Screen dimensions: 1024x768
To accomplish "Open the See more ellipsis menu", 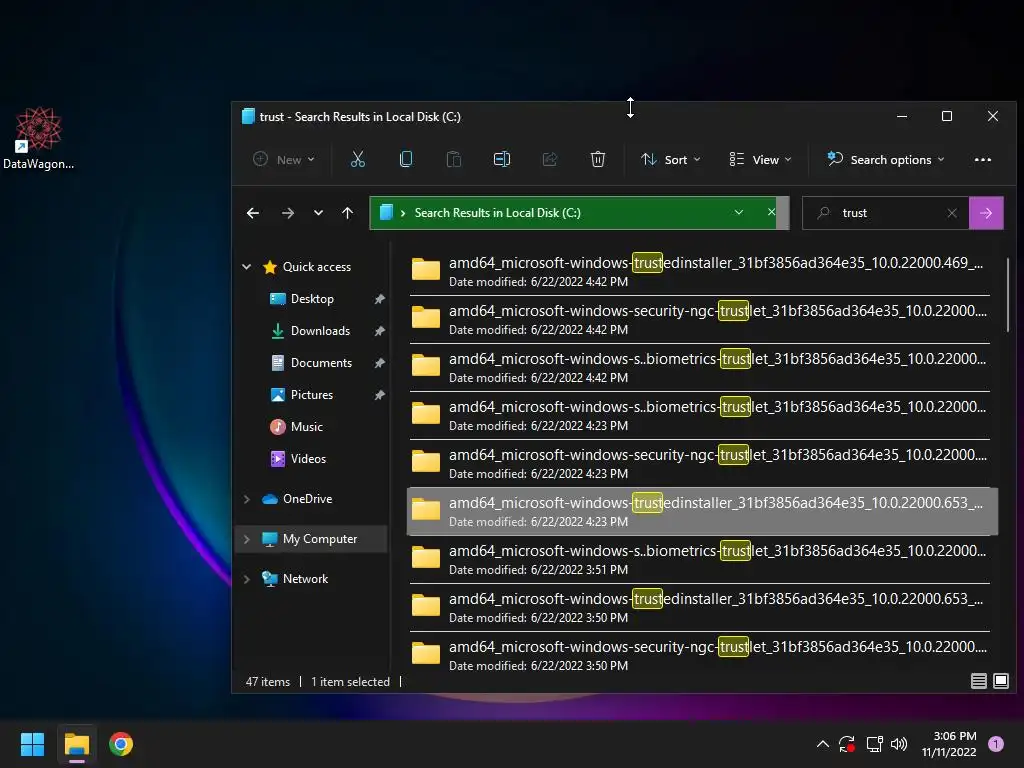I will point(983,159).
